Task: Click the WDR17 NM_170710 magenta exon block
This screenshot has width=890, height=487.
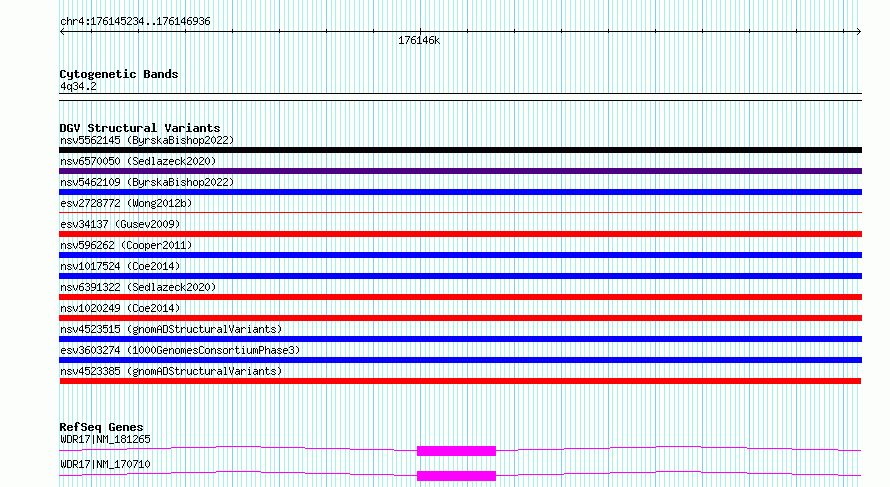Action: tap(456, 476)
